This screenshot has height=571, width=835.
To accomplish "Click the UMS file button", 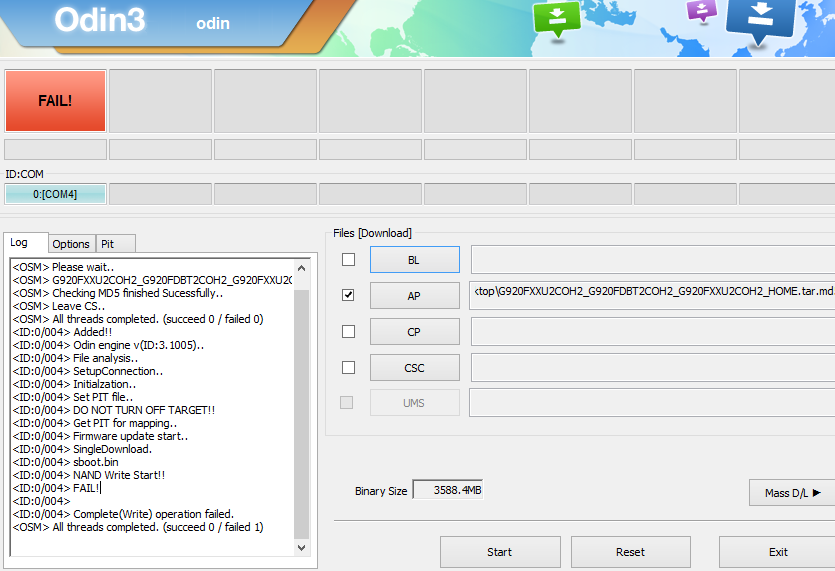I will point(414,403).
